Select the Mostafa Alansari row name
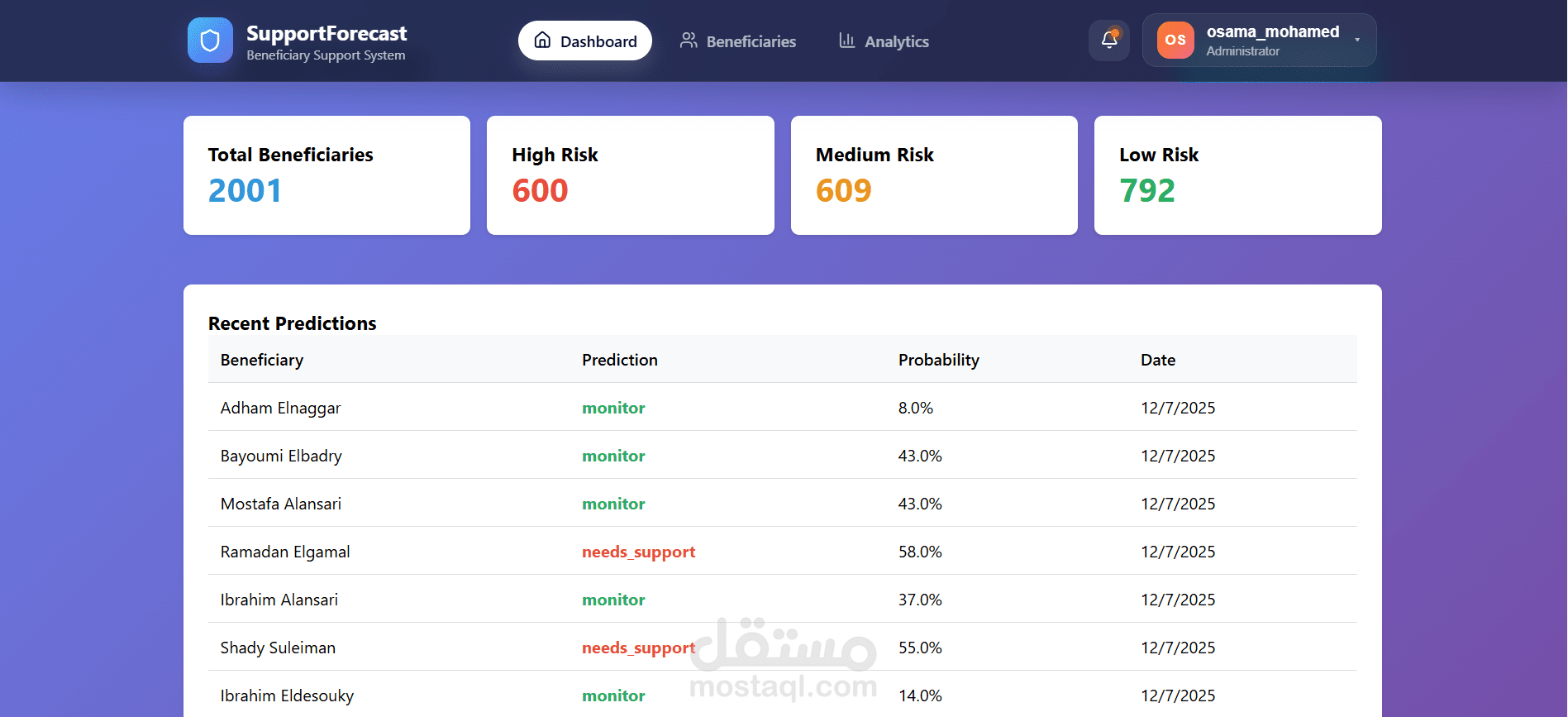 [x=281, y=504]
